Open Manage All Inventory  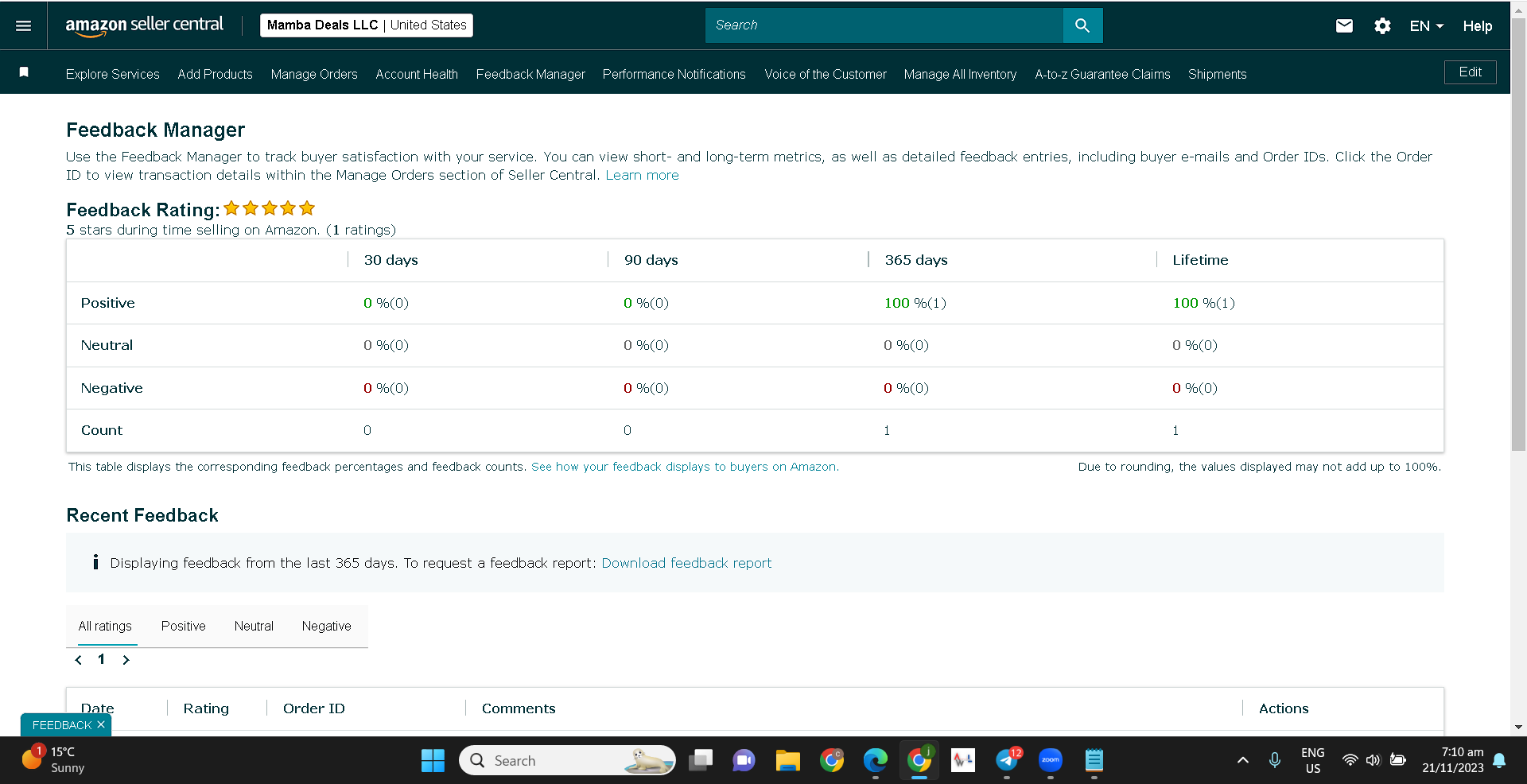960,74
